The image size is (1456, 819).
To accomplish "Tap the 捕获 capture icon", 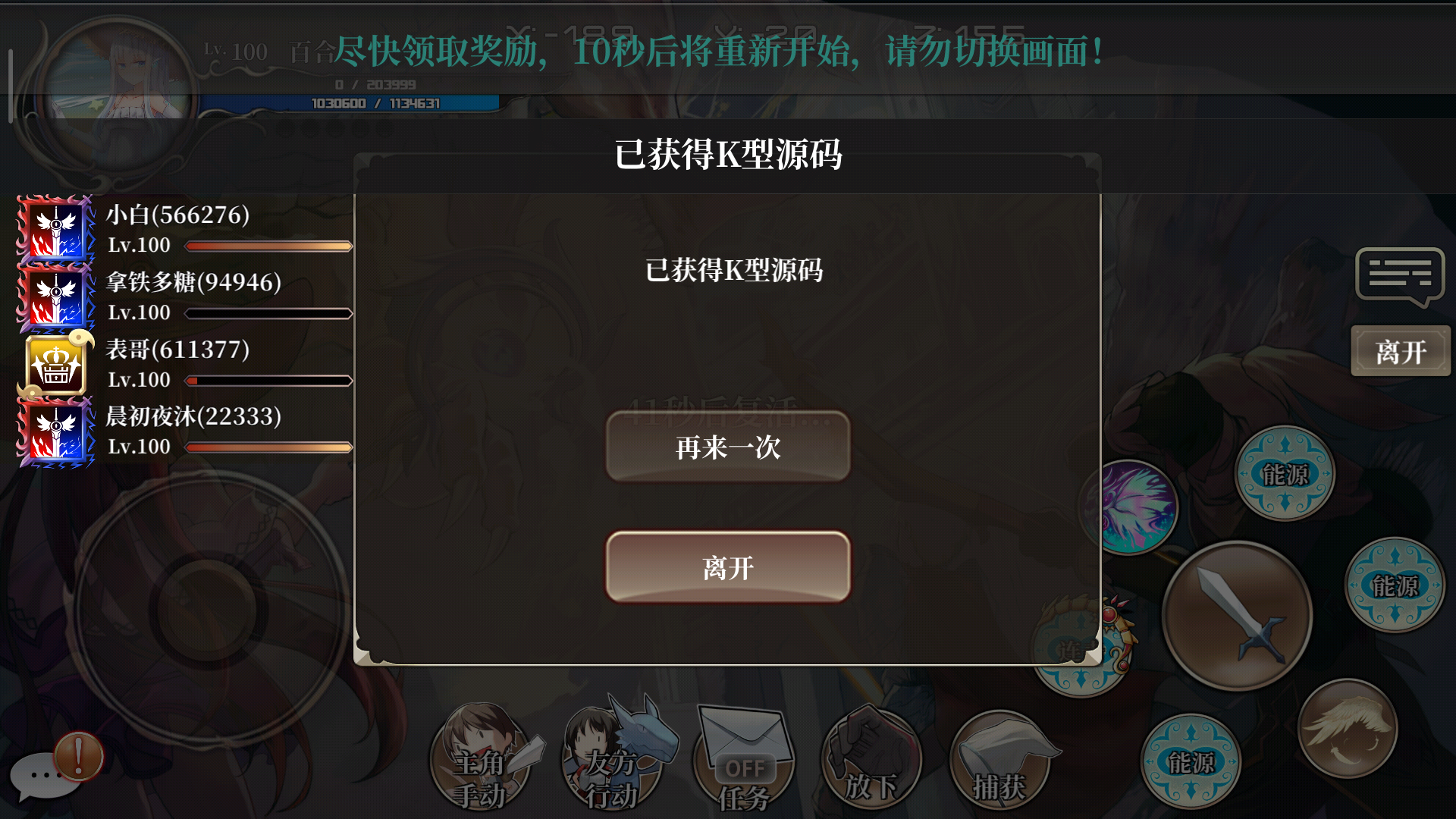I will tap(1000, 758).
